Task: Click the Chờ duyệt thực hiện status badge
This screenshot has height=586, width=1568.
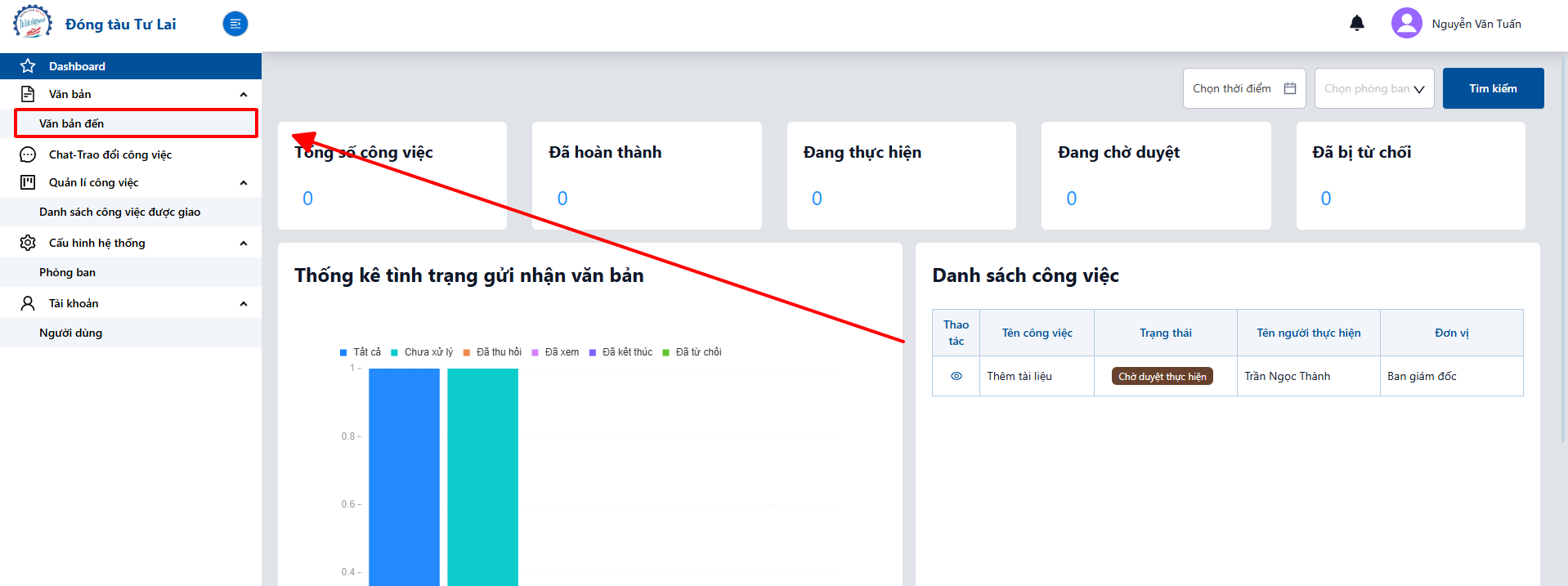Action: tap(1162, 376)
